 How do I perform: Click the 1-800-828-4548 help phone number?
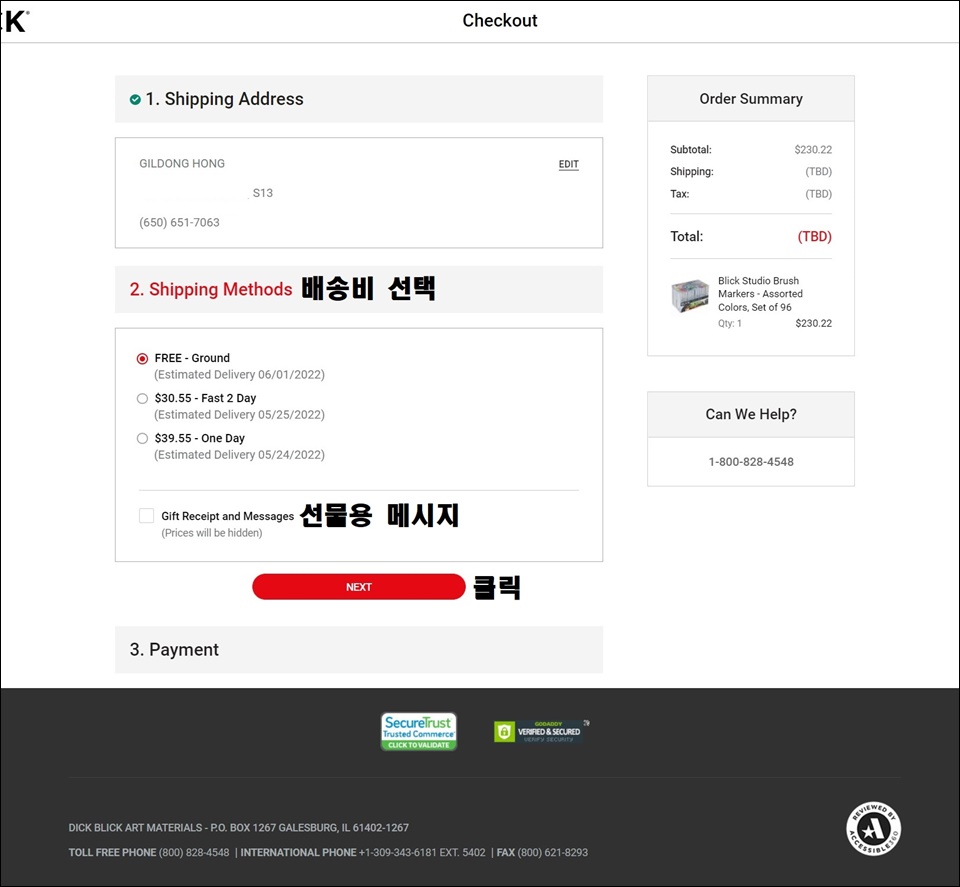coord(751,462)
